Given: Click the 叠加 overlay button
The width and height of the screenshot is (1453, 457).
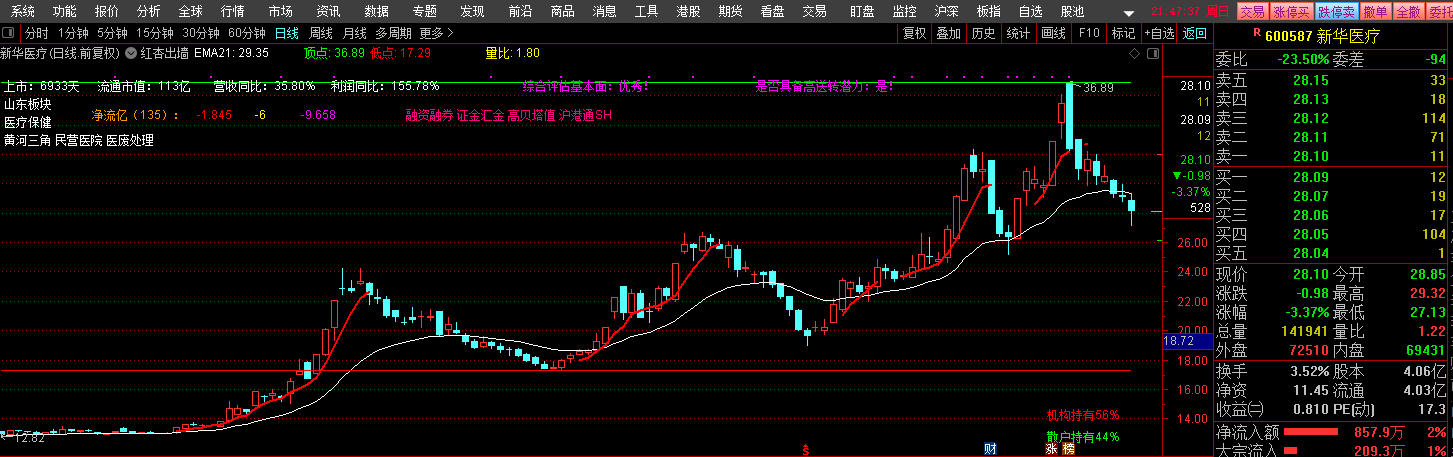Looking at the screenshot, I should tap(948, 33).
